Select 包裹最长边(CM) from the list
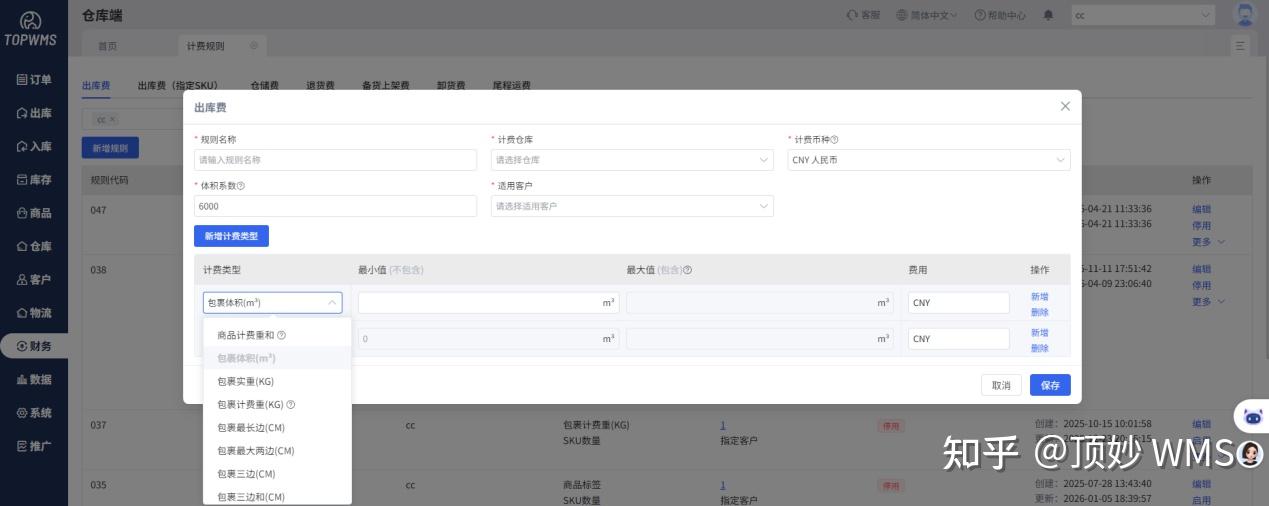This screenshot has height=506, width=1269. coord(277,428)
